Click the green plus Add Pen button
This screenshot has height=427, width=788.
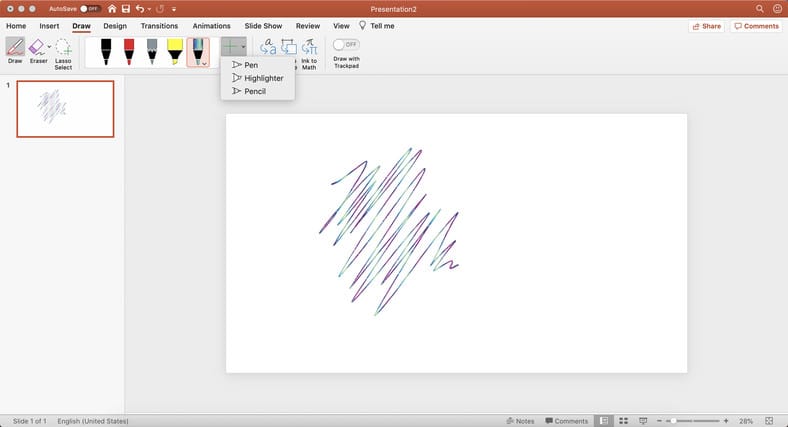click(x=230, y=47)
